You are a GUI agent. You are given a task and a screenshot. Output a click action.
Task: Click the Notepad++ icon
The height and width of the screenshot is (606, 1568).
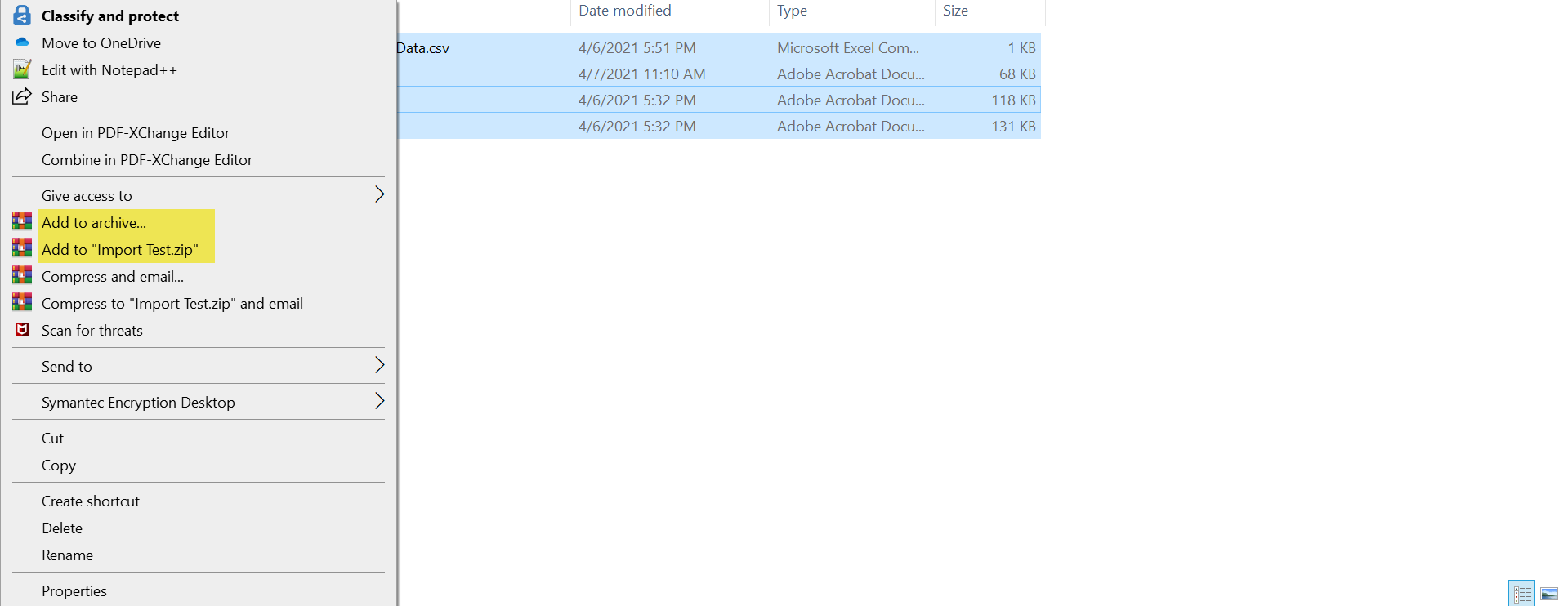[22, 69]
